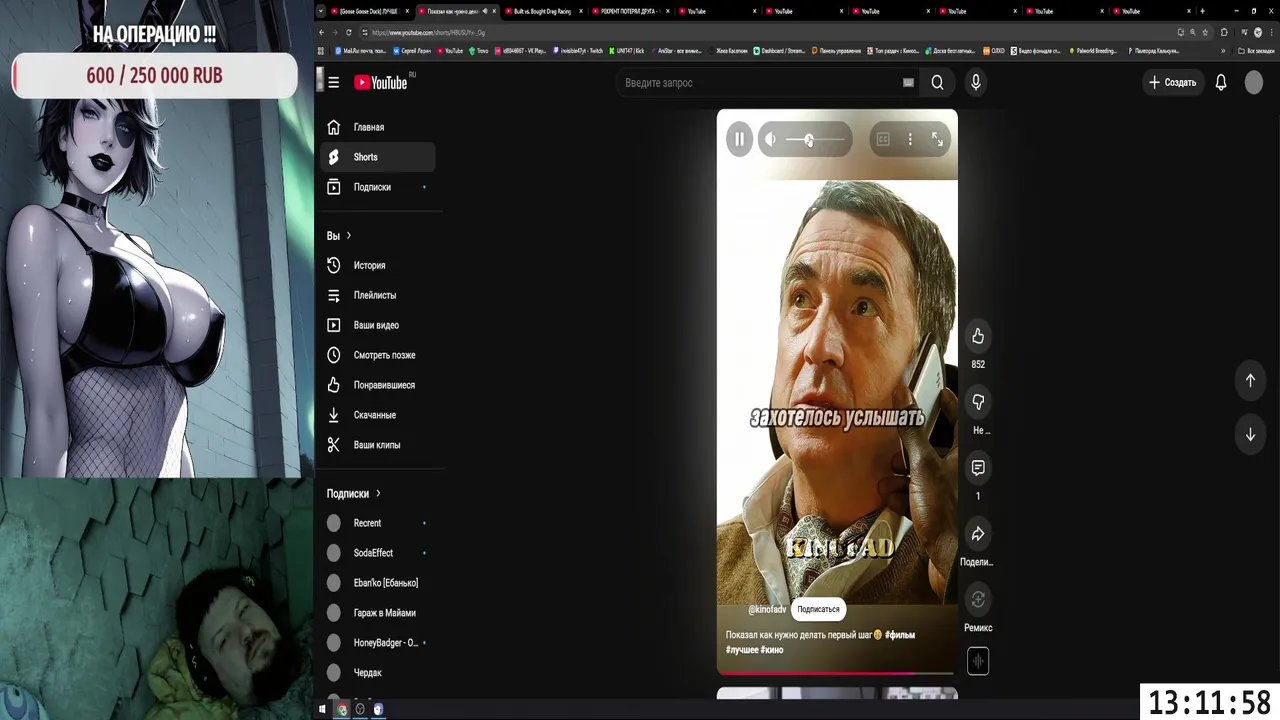Open the SodaEffect subscription channel

click(x=377, y=553)
